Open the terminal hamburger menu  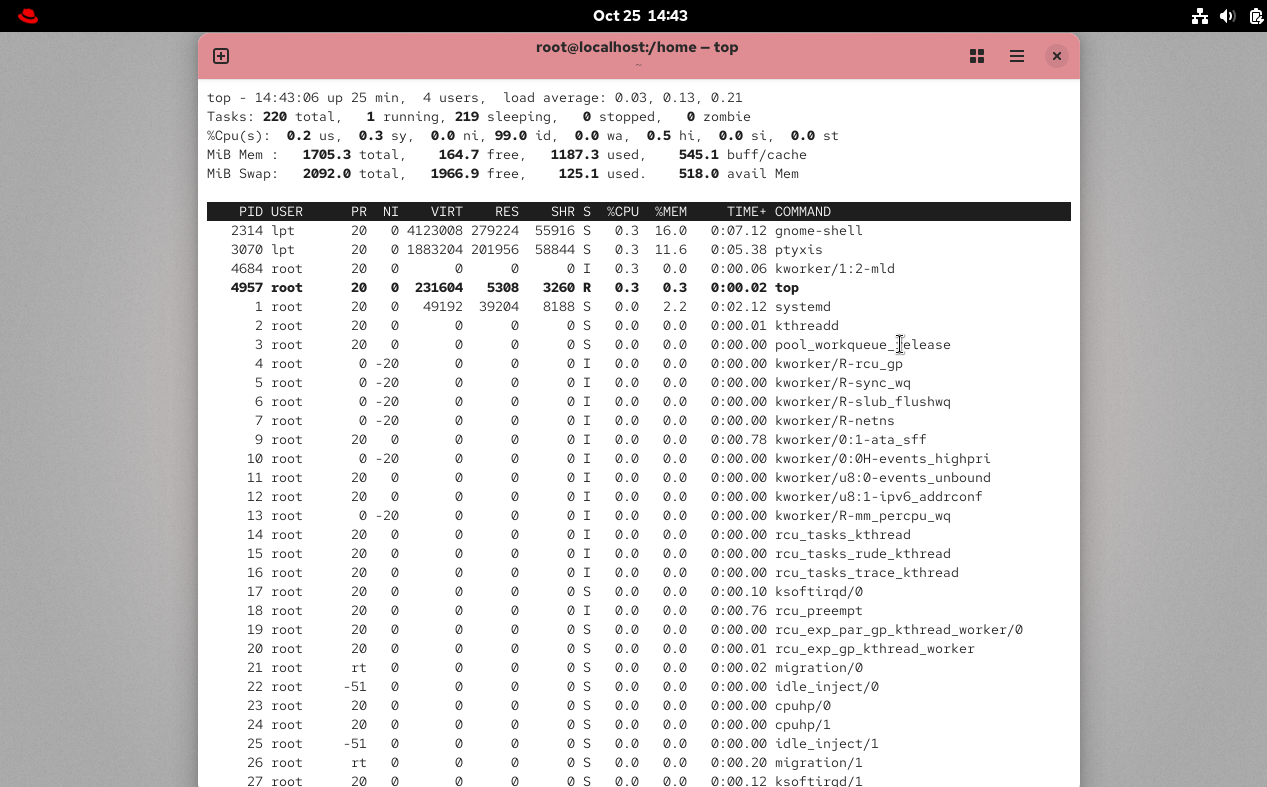pyautogui.click(x=1017, y=56)
